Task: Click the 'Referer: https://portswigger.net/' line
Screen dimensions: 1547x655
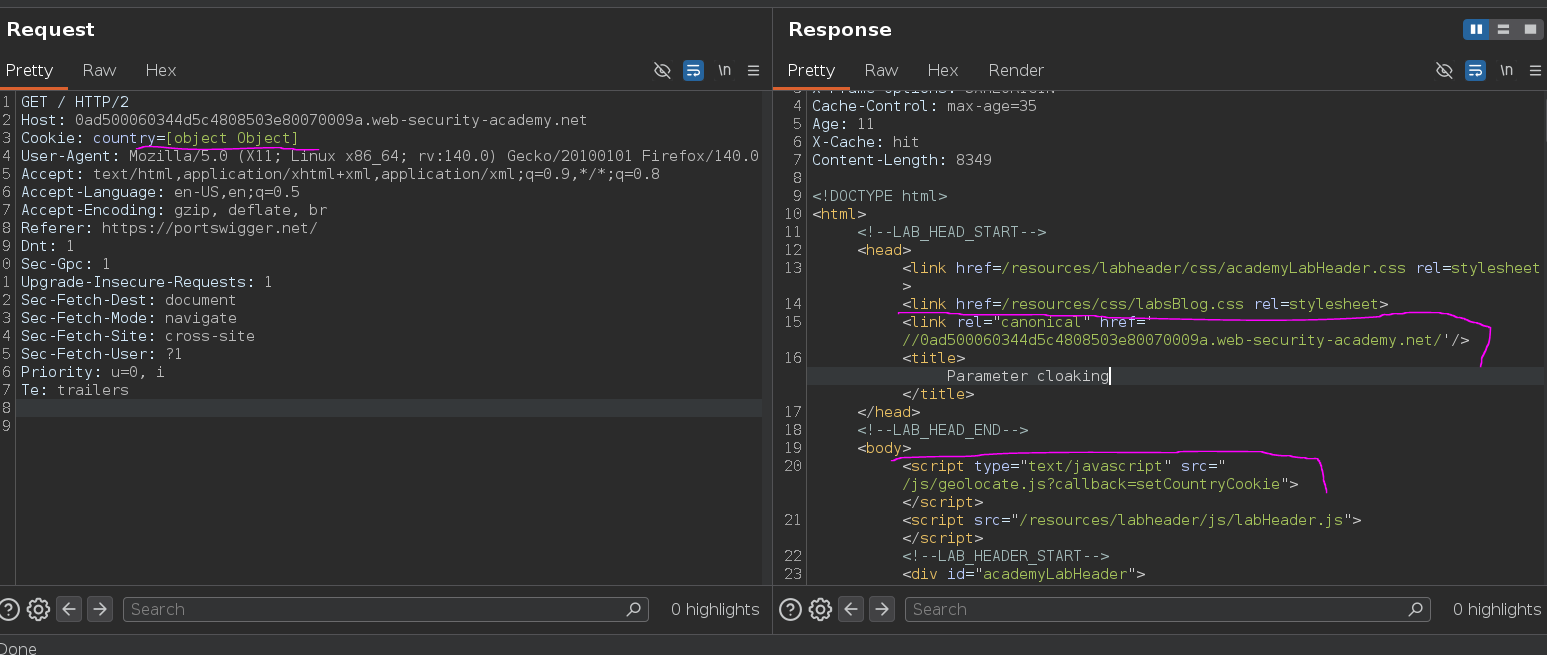Action: click(x=169, y=228)
